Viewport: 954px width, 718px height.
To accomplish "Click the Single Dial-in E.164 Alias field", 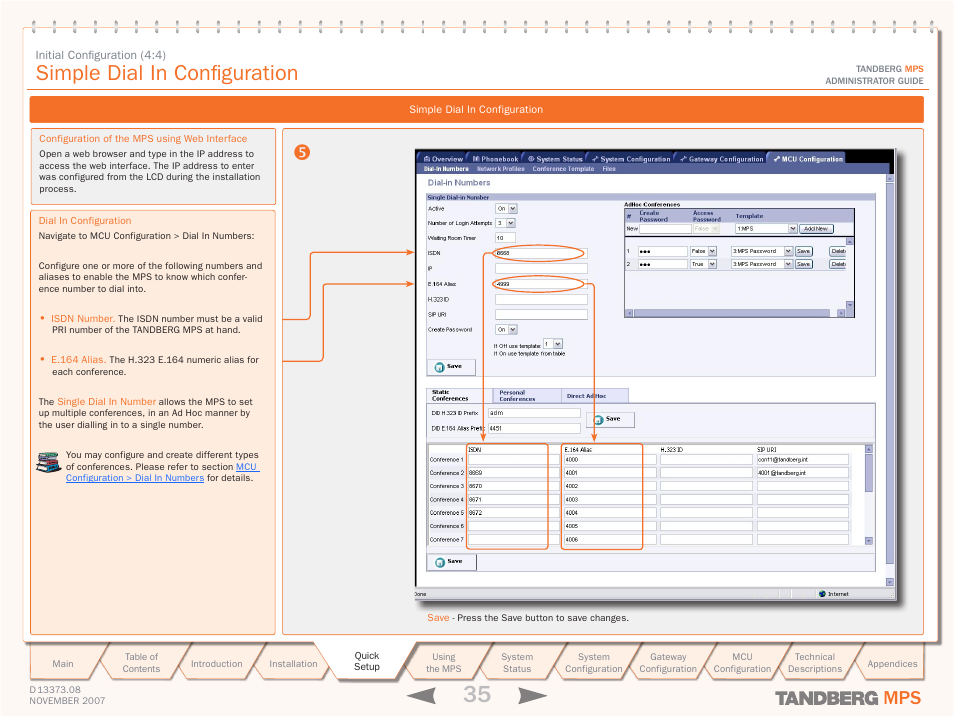I will pos(541,284).
